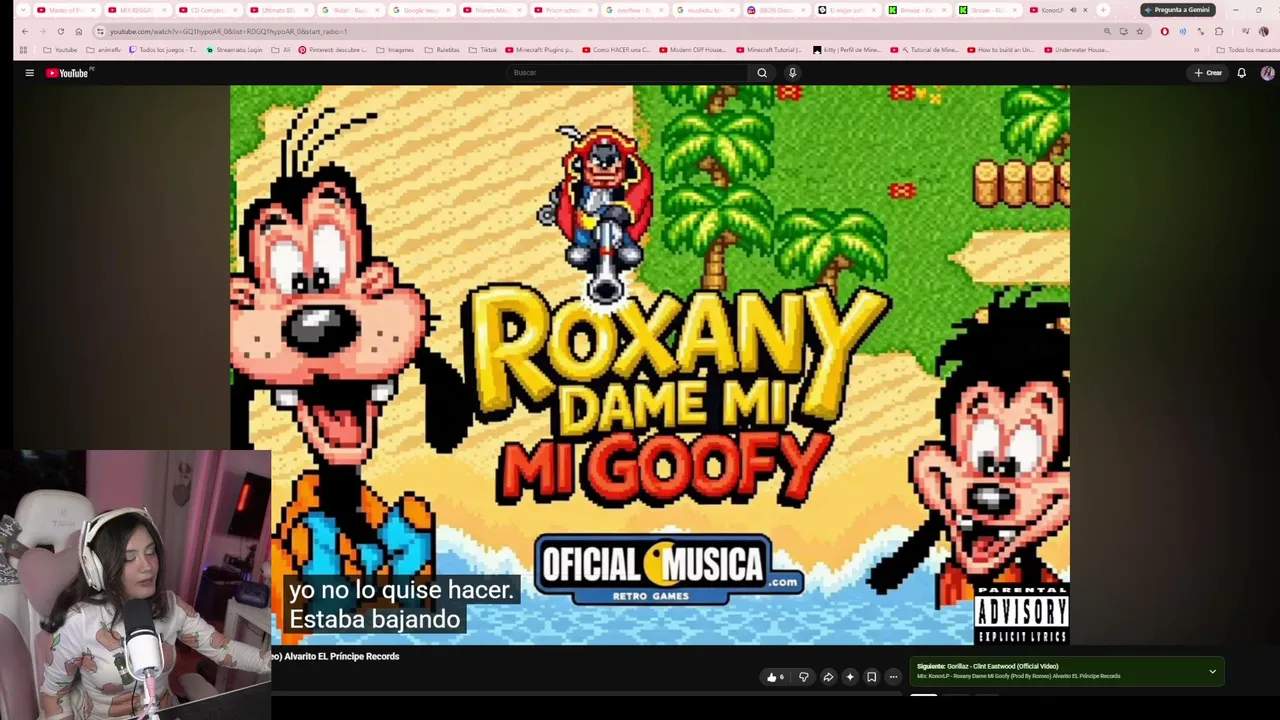Open the Imagenes bookmarks folder
1280x720 pixels.
pos(395,50)
